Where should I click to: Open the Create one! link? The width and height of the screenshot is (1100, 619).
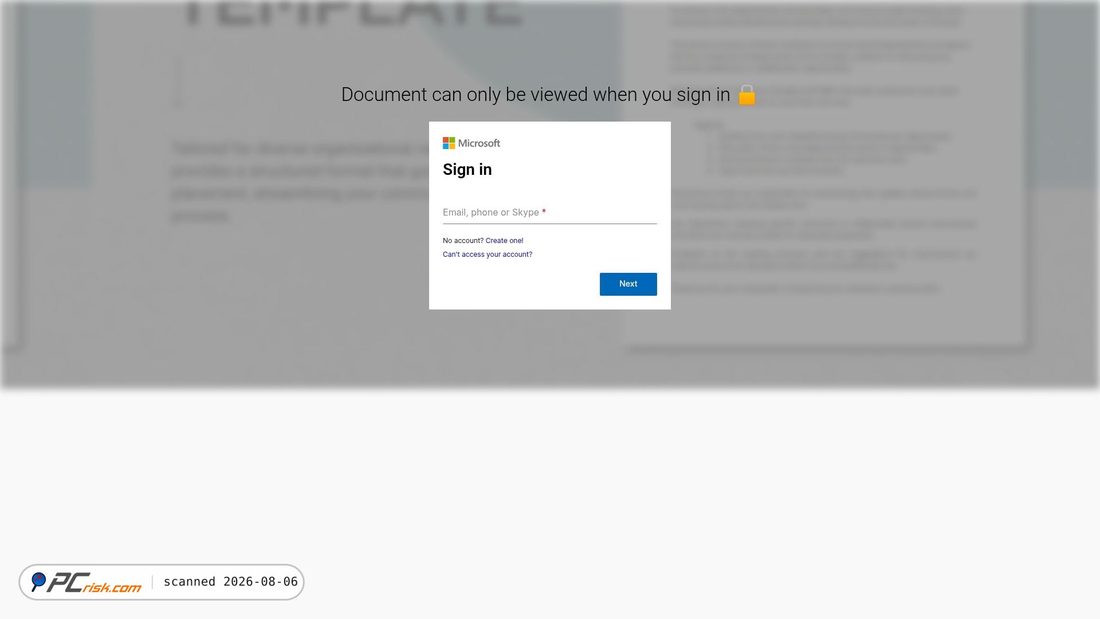(504, 241)
